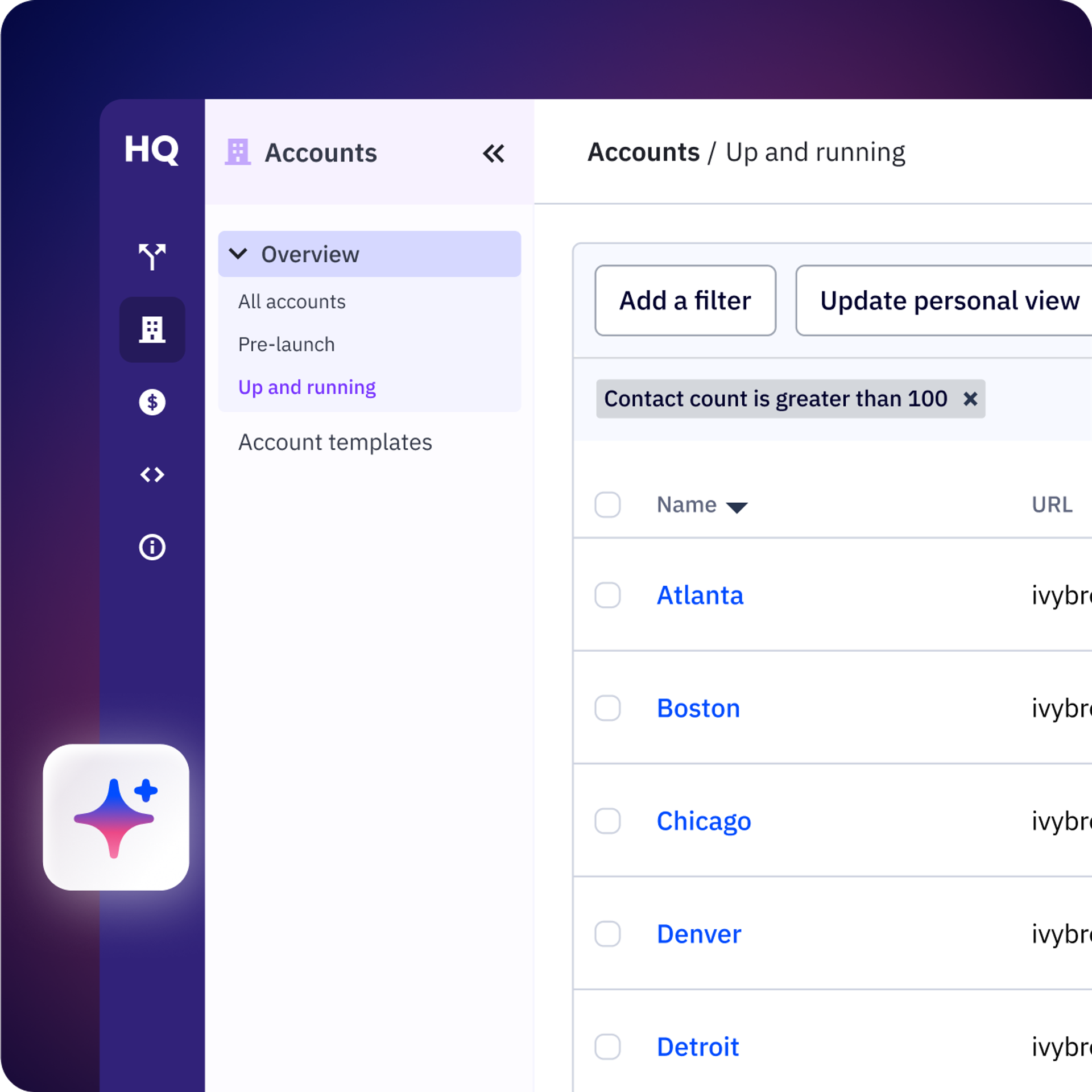Check the Atlanta row checkbox

[x=607, y=595]
